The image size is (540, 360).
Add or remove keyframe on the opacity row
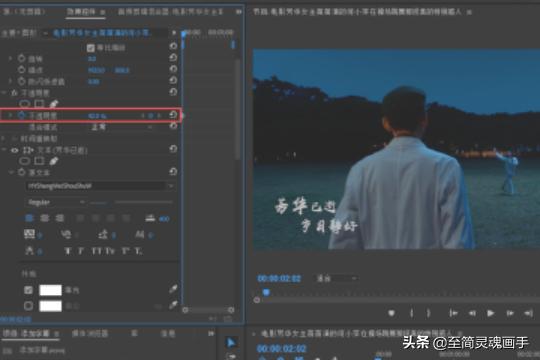(150, 116)
